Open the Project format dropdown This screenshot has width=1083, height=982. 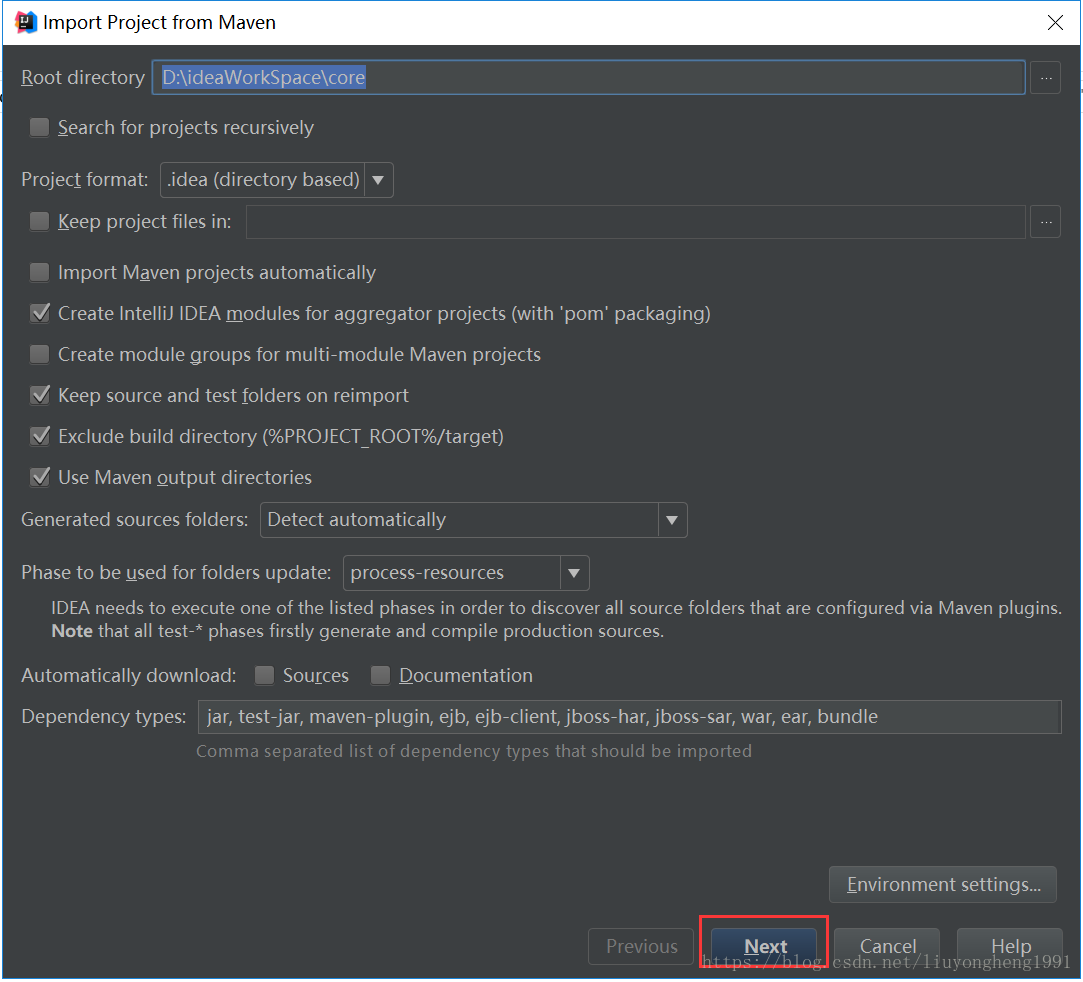click(277, 180)
